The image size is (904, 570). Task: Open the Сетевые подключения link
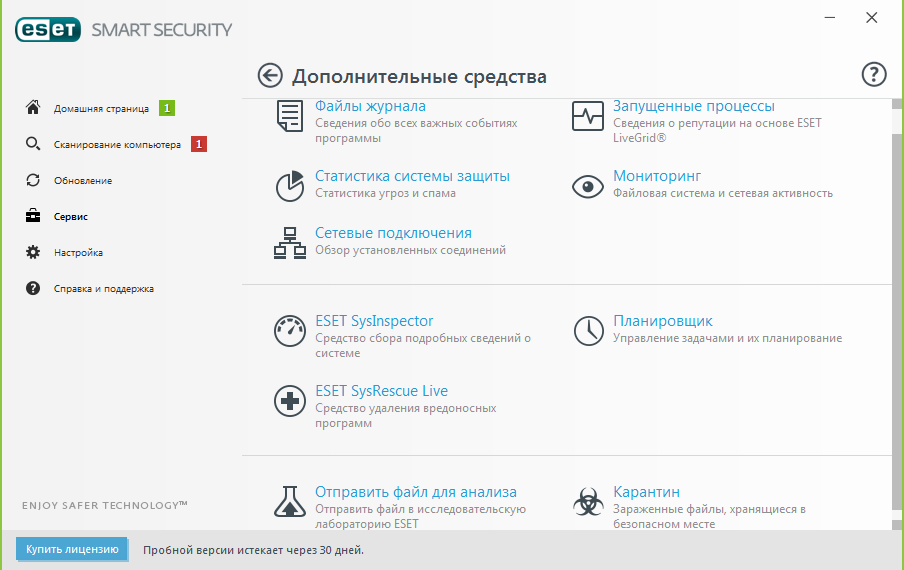tap(393, 233)
